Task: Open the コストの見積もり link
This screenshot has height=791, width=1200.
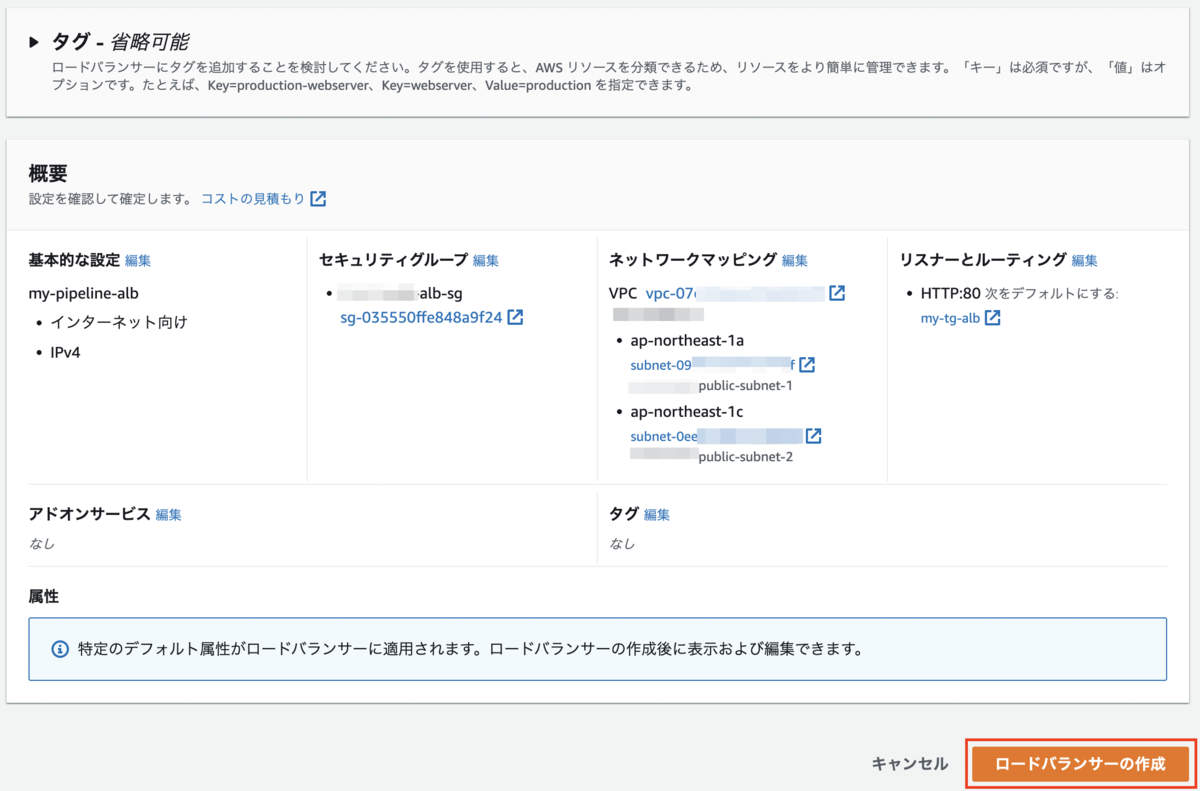Action: 253,199
